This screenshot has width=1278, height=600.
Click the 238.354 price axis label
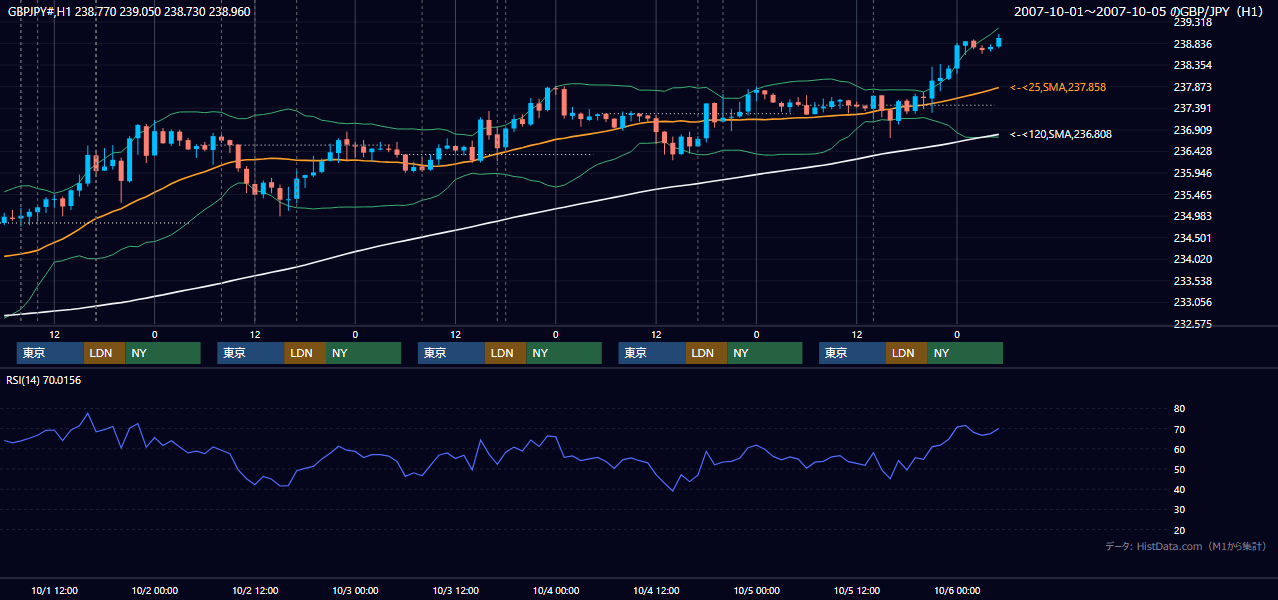[1193, 65]
